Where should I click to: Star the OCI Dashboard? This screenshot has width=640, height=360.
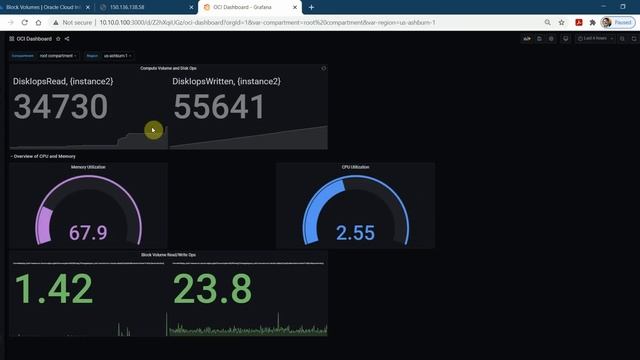click(x=58, y=39)
